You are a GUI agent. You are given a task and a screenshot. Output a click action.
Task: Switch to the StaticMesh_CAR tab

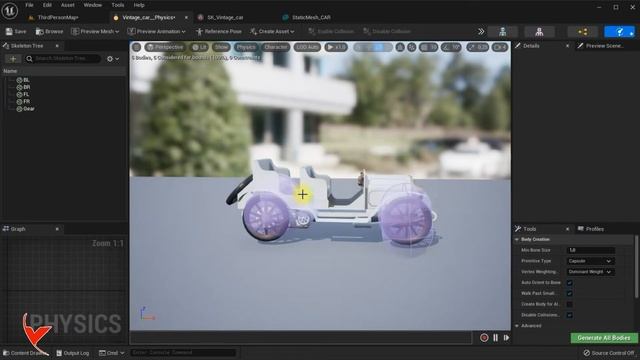[x=311, y=18]
